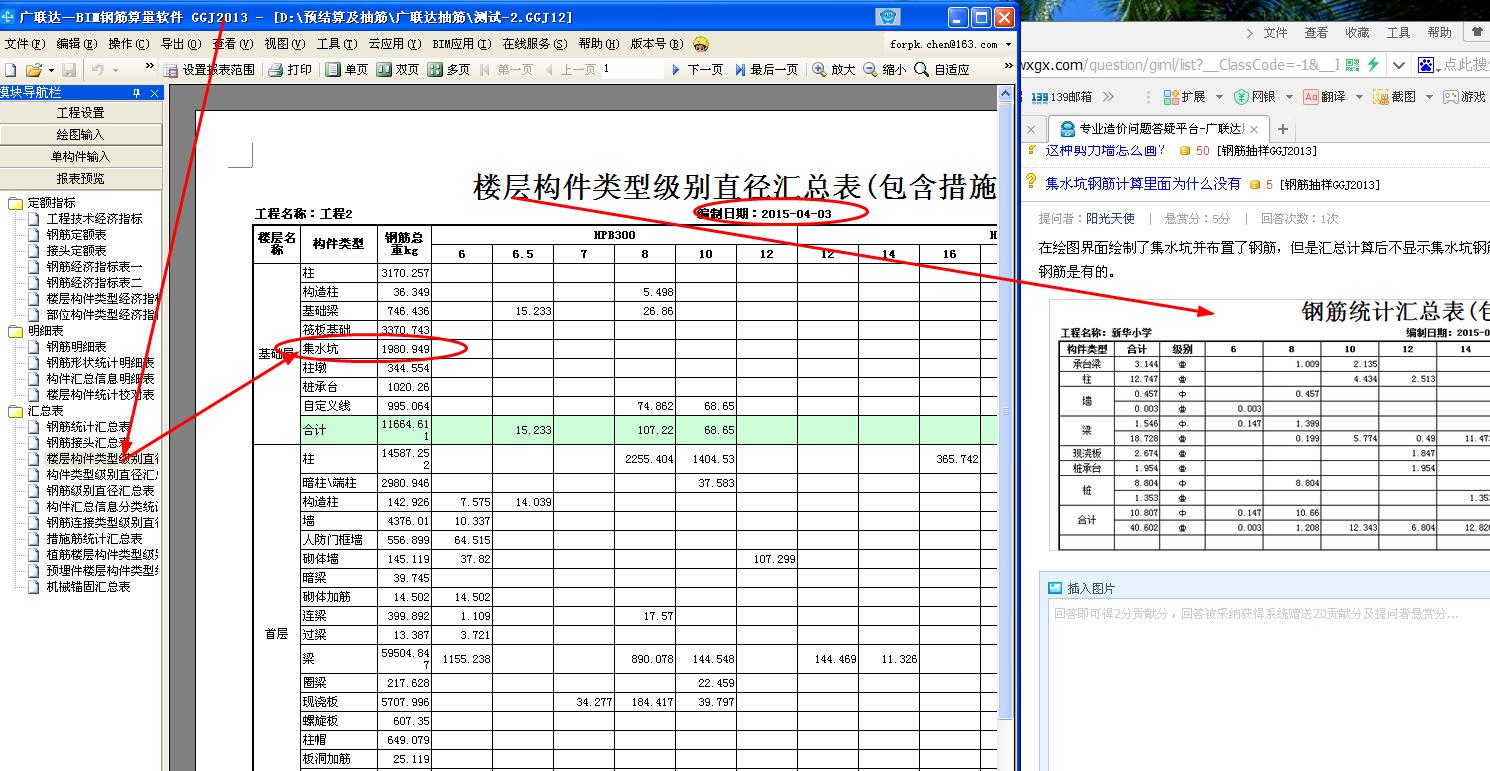Expand the toolbar overflow chevron next to undo

(x=149, y=67)
